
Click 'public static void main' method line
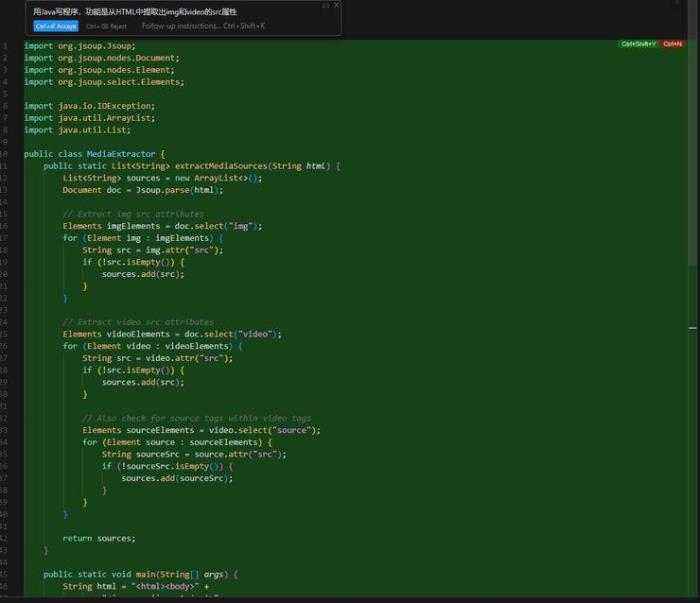click(x=140, y=575)
